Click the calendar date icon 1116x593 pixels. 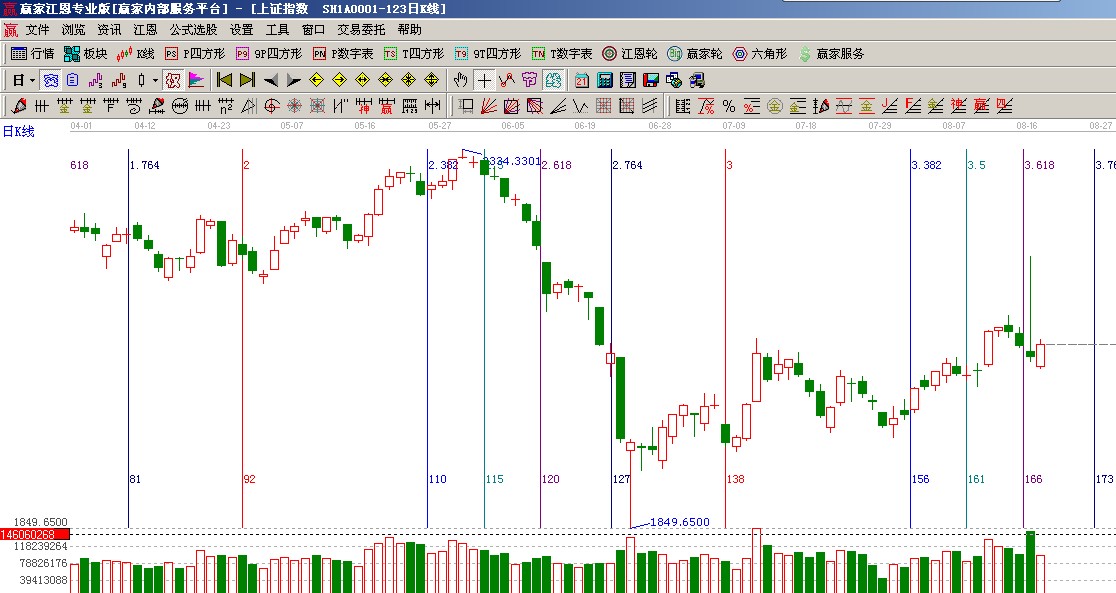(x=581, y=80)
